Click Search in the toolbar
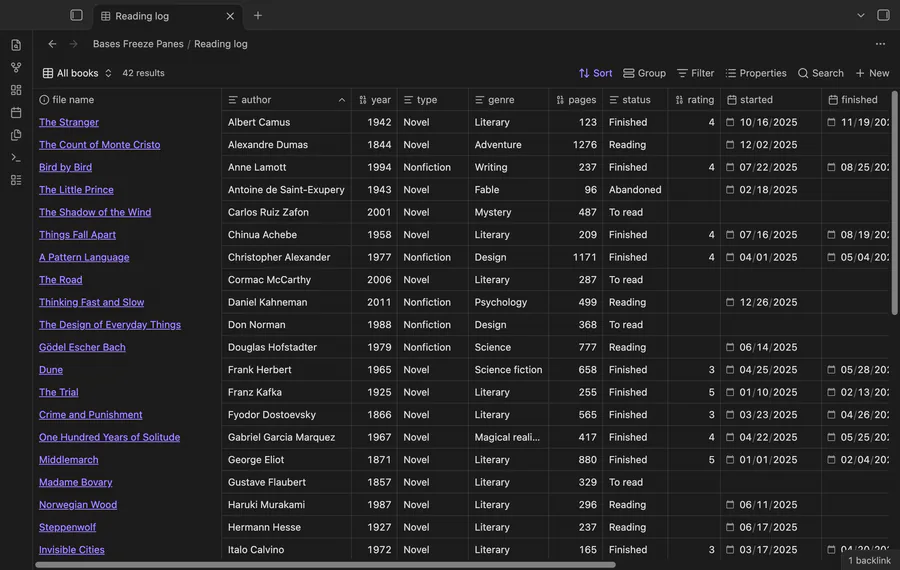The height and width of the screenshot is (570, 900). pos(821,73)
